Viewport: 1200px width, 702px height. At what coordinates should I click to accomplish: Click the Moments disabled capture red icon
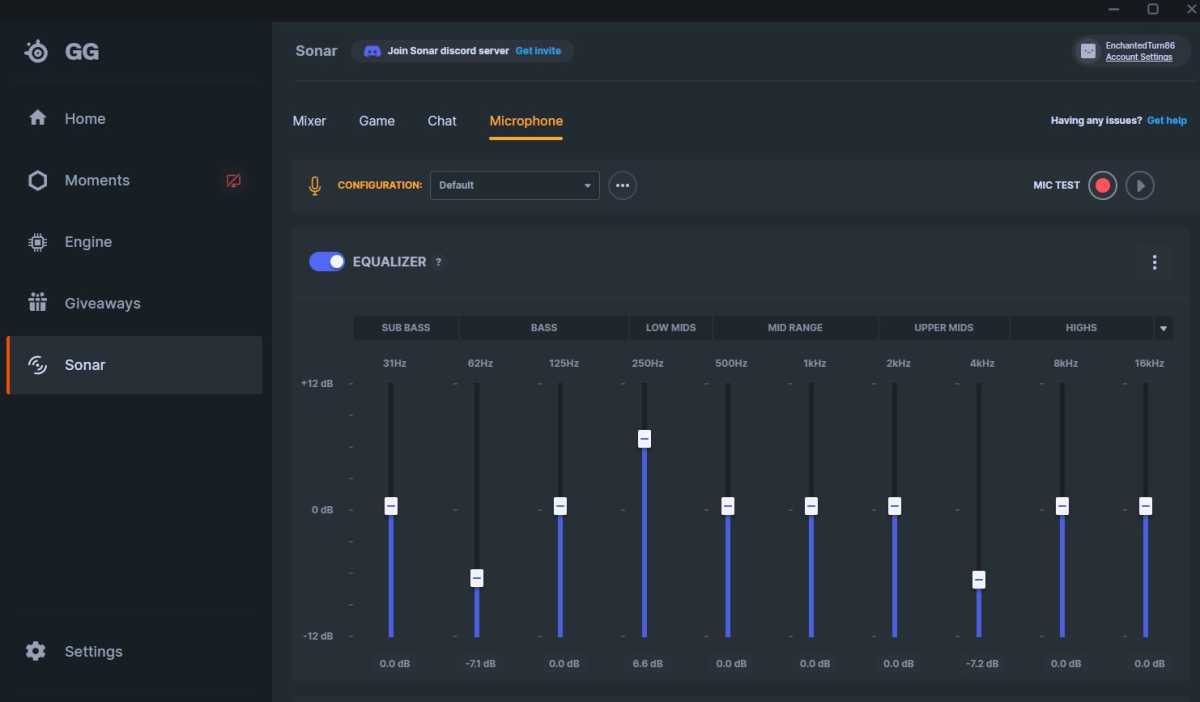pos(233,181)
